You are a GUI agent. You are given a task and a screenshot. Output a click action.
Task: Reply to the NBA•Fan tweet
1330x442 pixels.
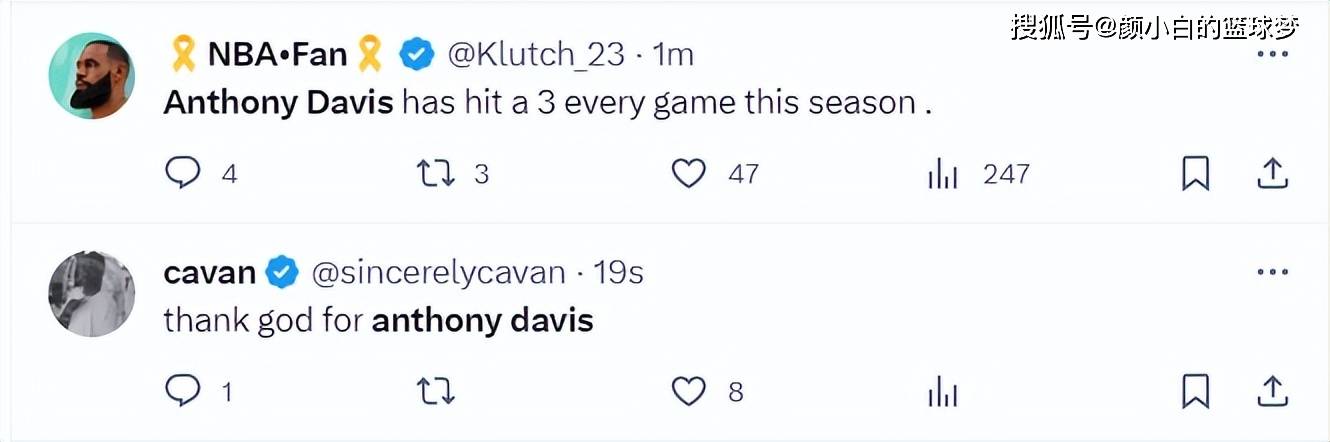183,174
